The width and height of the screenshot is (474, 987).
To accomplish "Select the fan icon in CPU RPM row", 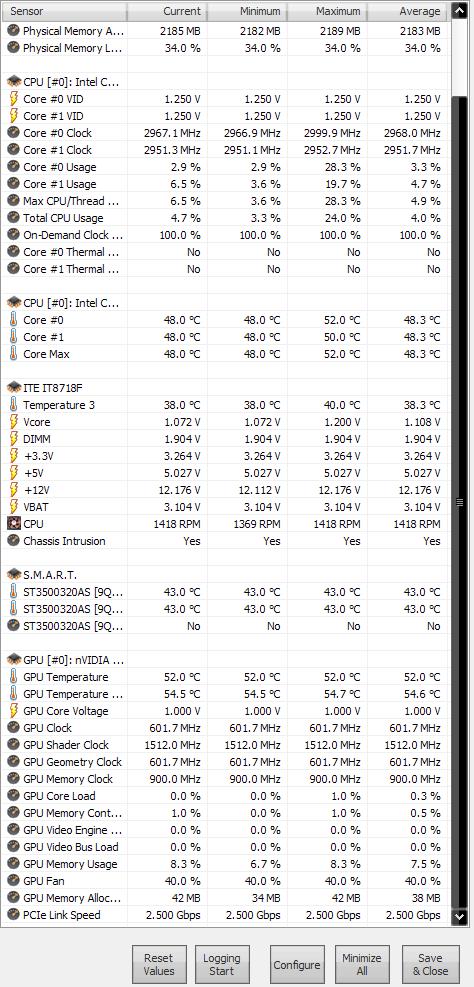I will point(13,524).
